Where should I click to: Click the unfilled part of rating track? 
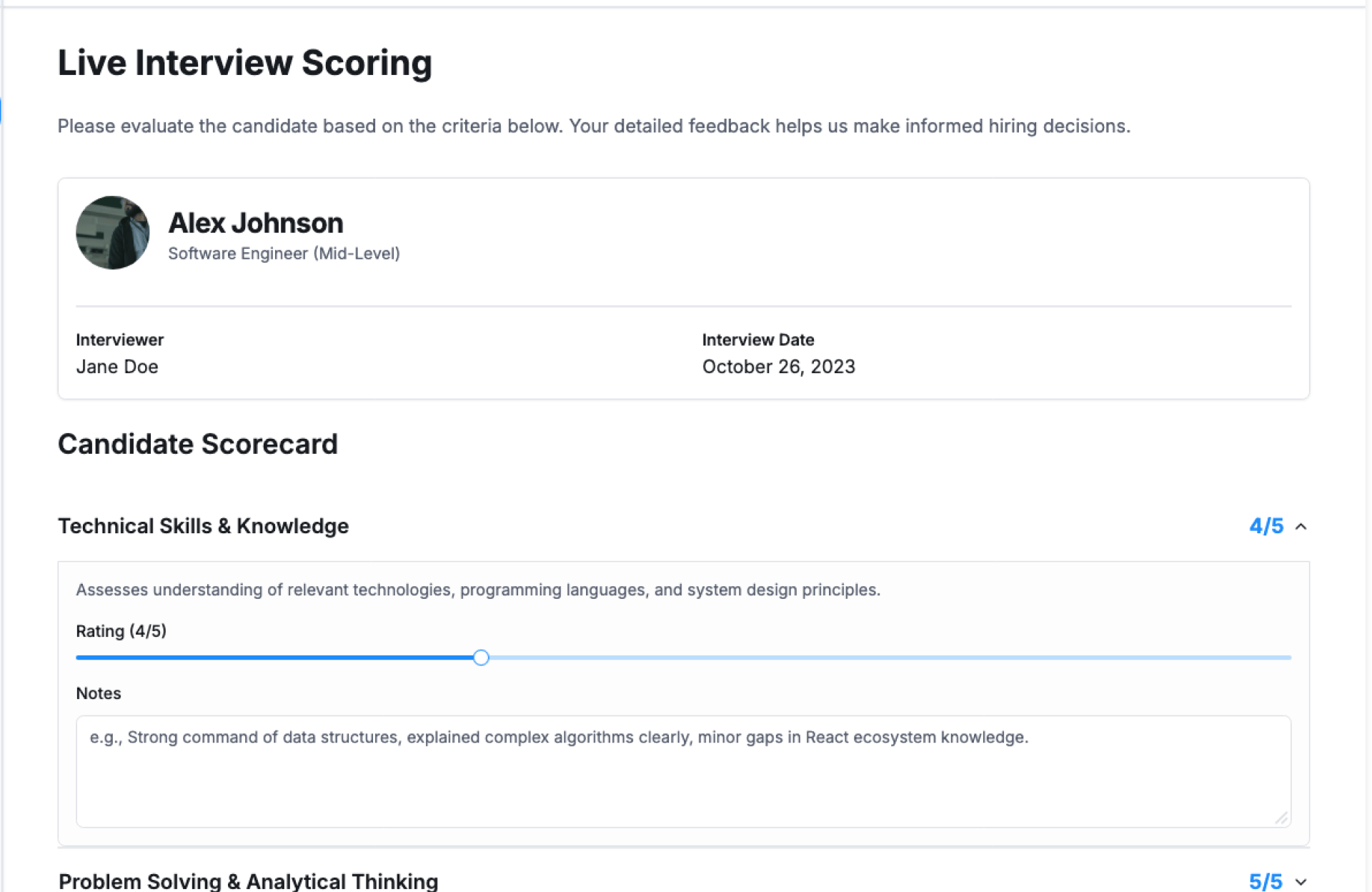(886, 658)
